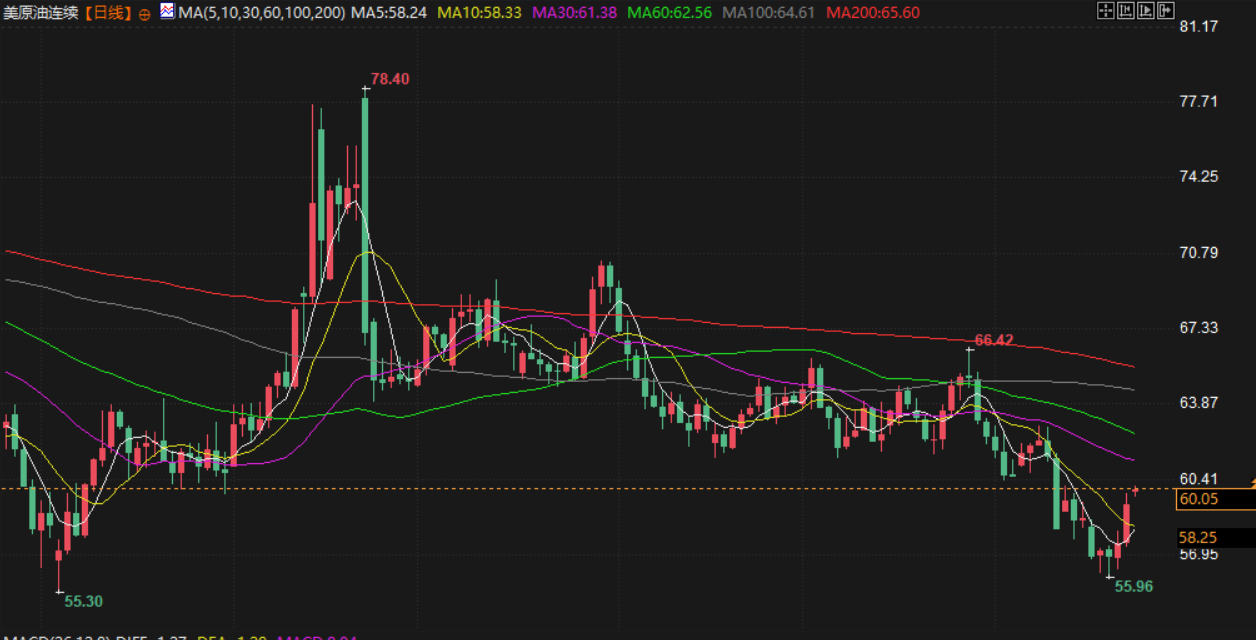This screenshot has width=1256, height=640.
Task: Click the 78.40 high price label
Action: pyautogui.click(x=390, y=79)
